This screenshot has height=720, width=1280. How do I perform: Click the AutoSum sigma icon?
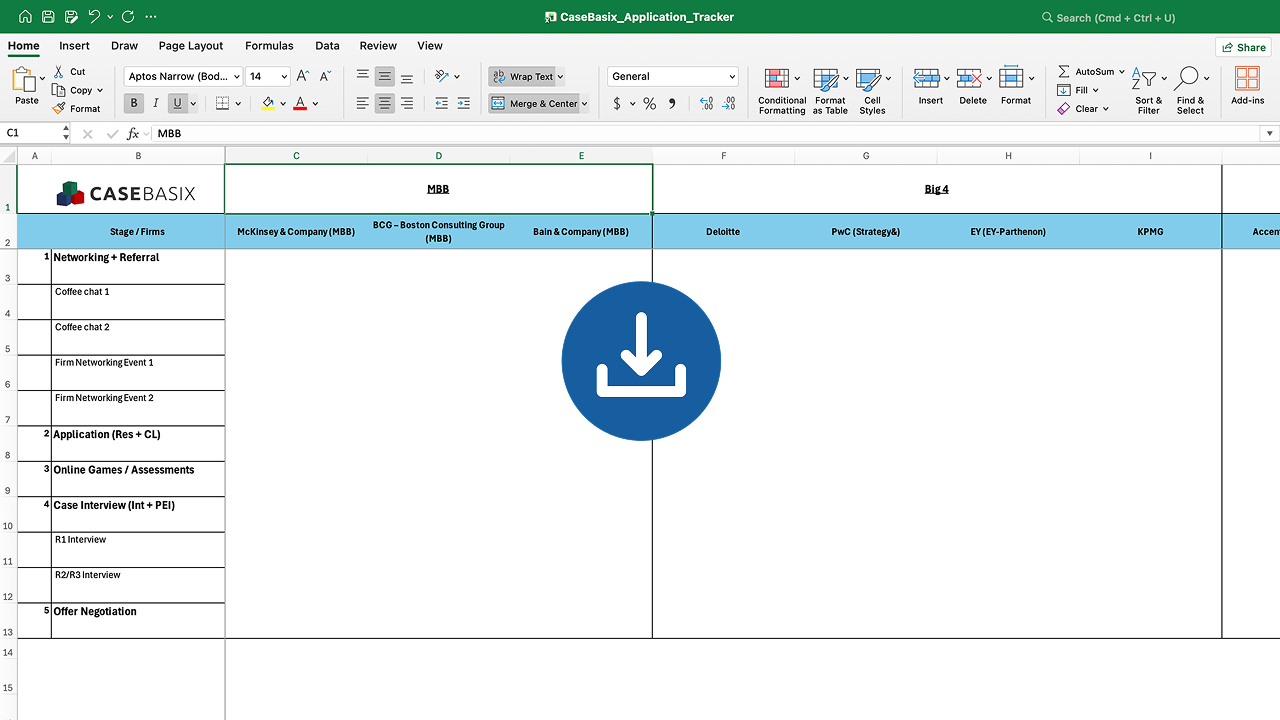point(1063,72)
